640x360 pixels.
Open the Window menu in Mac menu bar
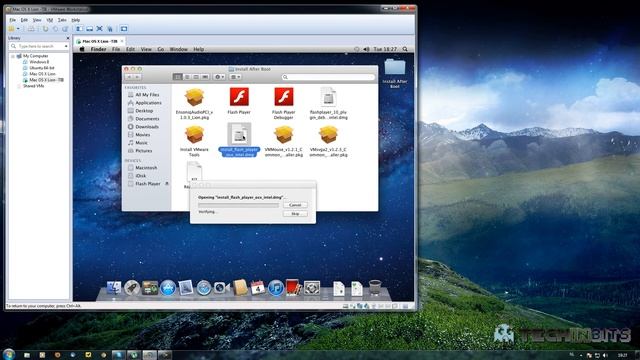pyautogui.click(x=178, y=49)
